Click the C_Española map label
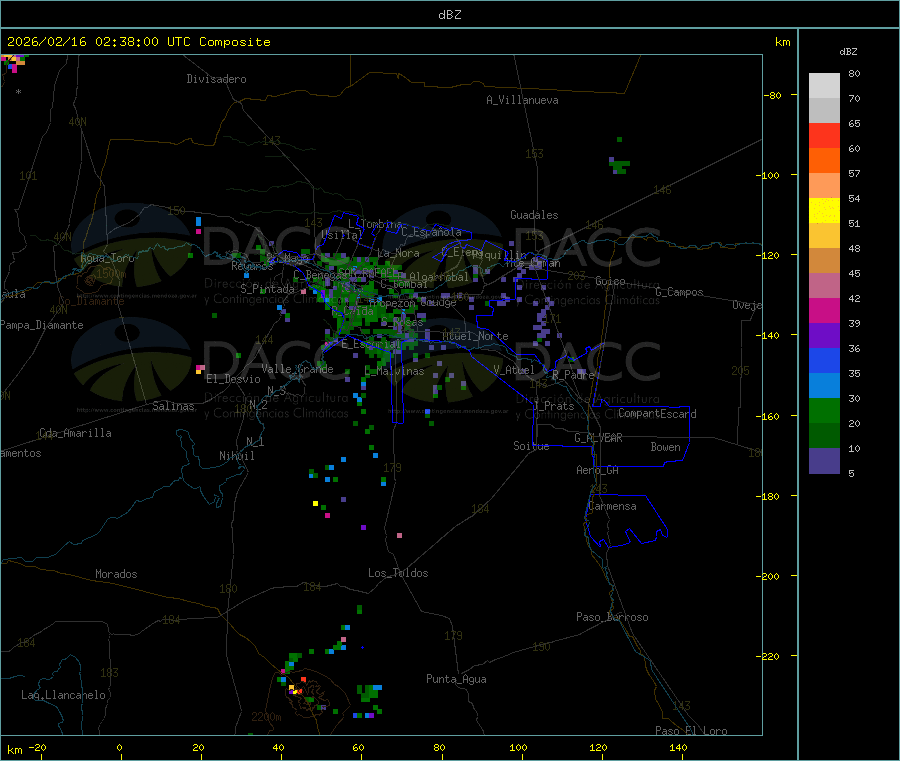900x761 pixels. [x=431, y=232]
